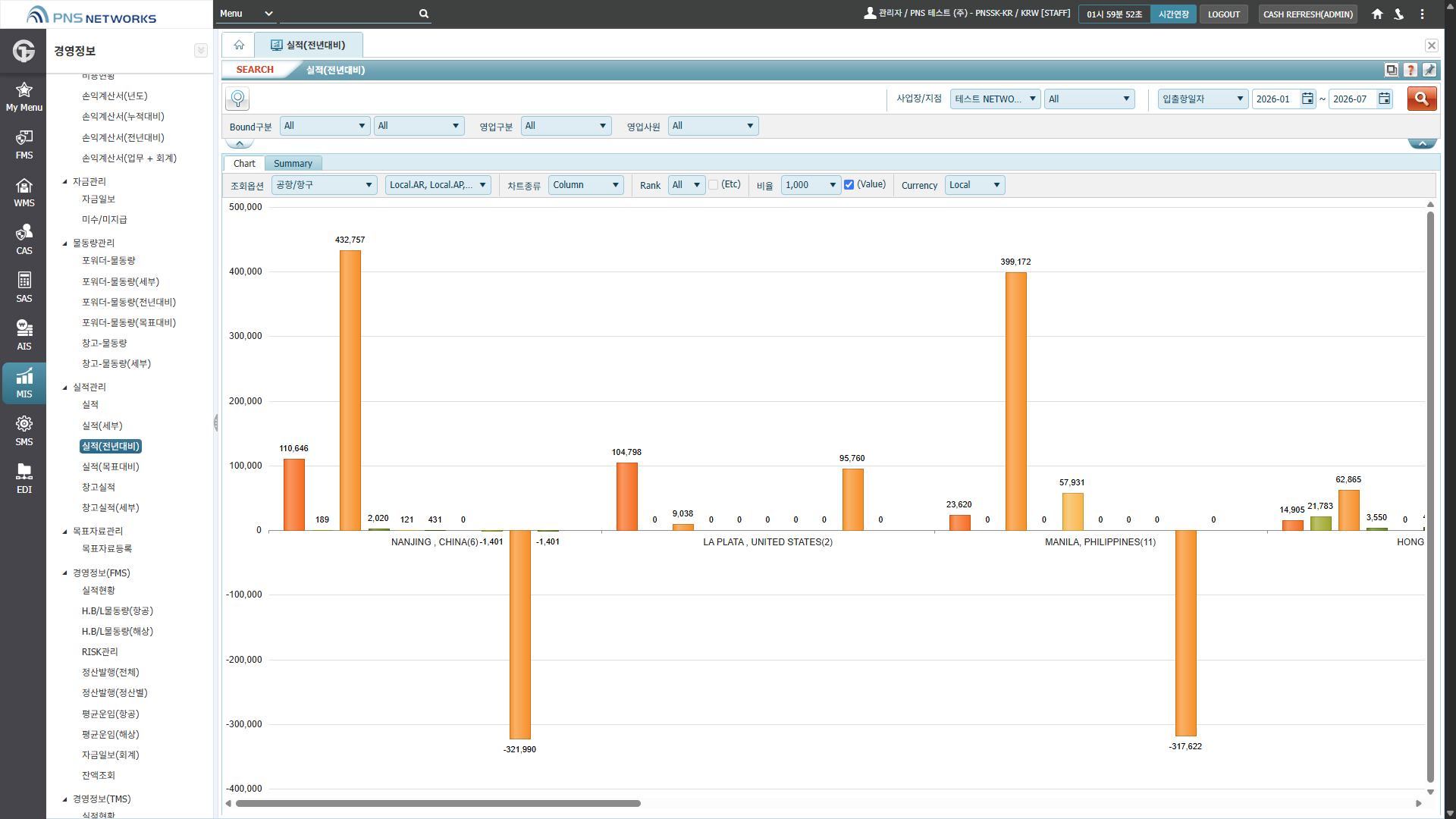Select the 실적(전년대비) document tab
The height and width of the screenshot is (819, 1456).
[x=309, y=45]
